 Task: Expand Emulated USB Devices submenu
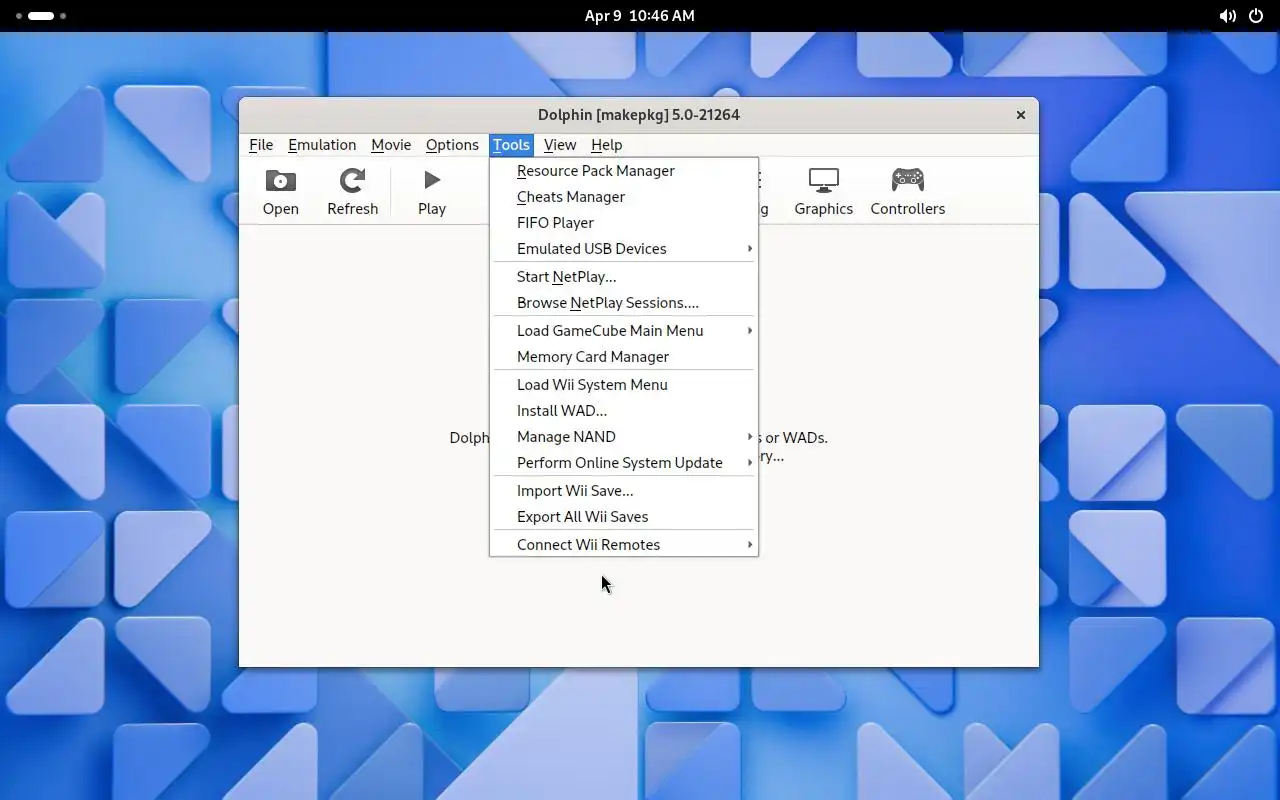[624, 249]
